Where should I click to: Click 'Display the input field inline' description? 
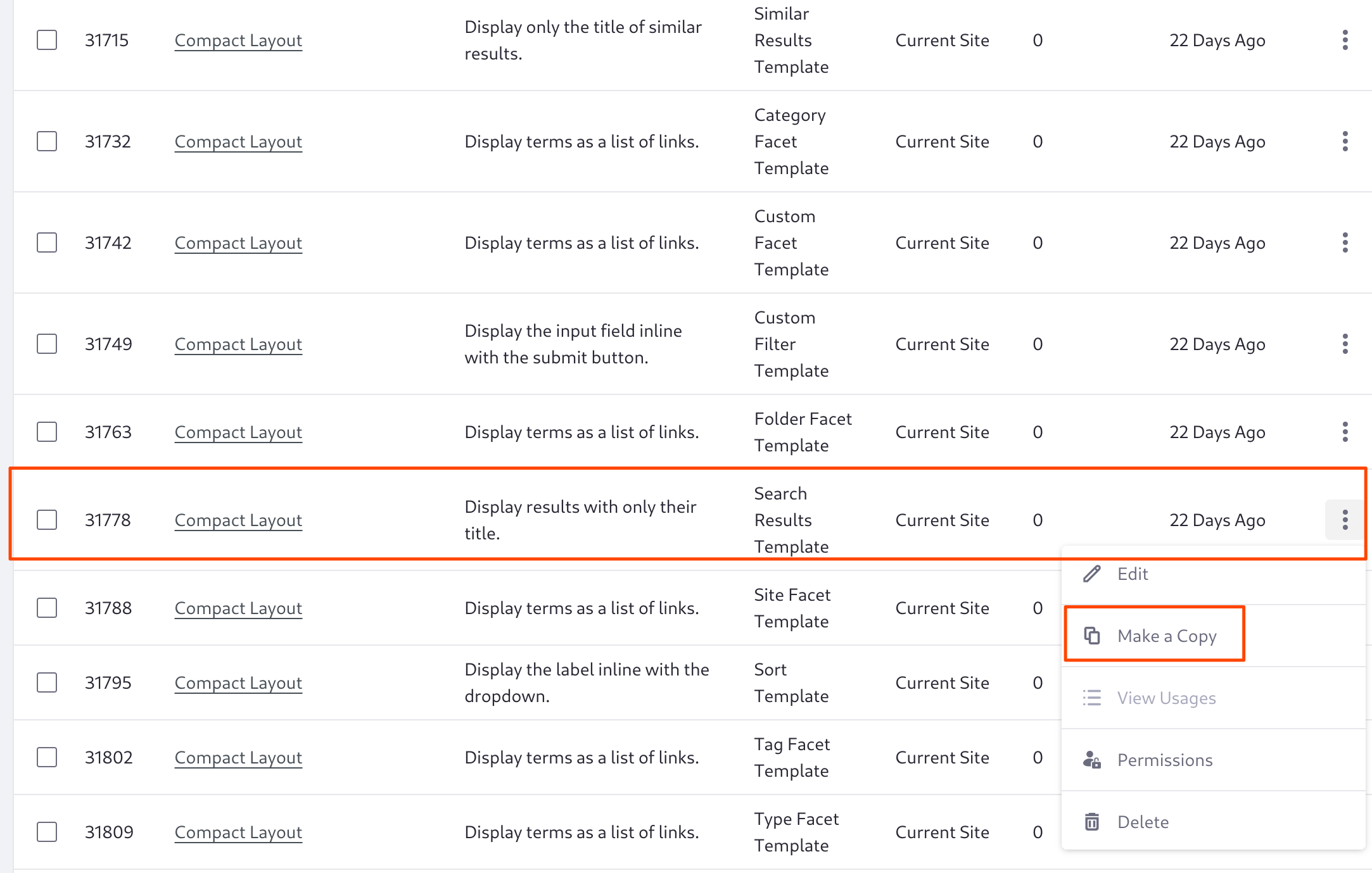coord(573,330)
